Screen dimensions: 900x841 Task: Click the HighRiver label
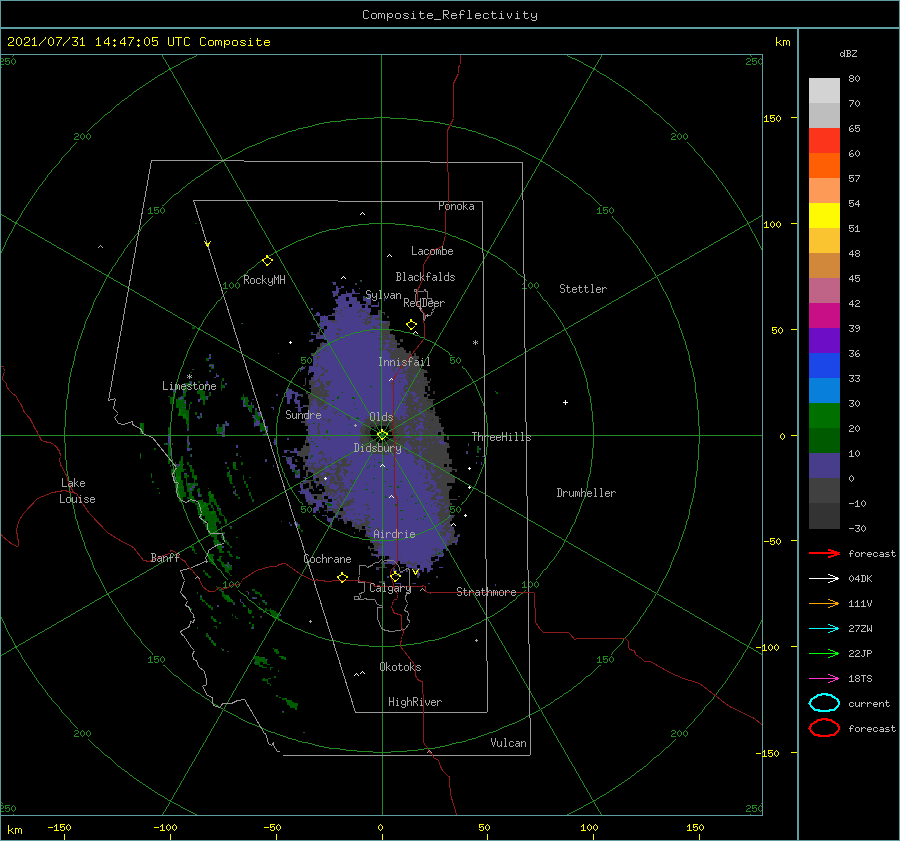tap(415, 702)
